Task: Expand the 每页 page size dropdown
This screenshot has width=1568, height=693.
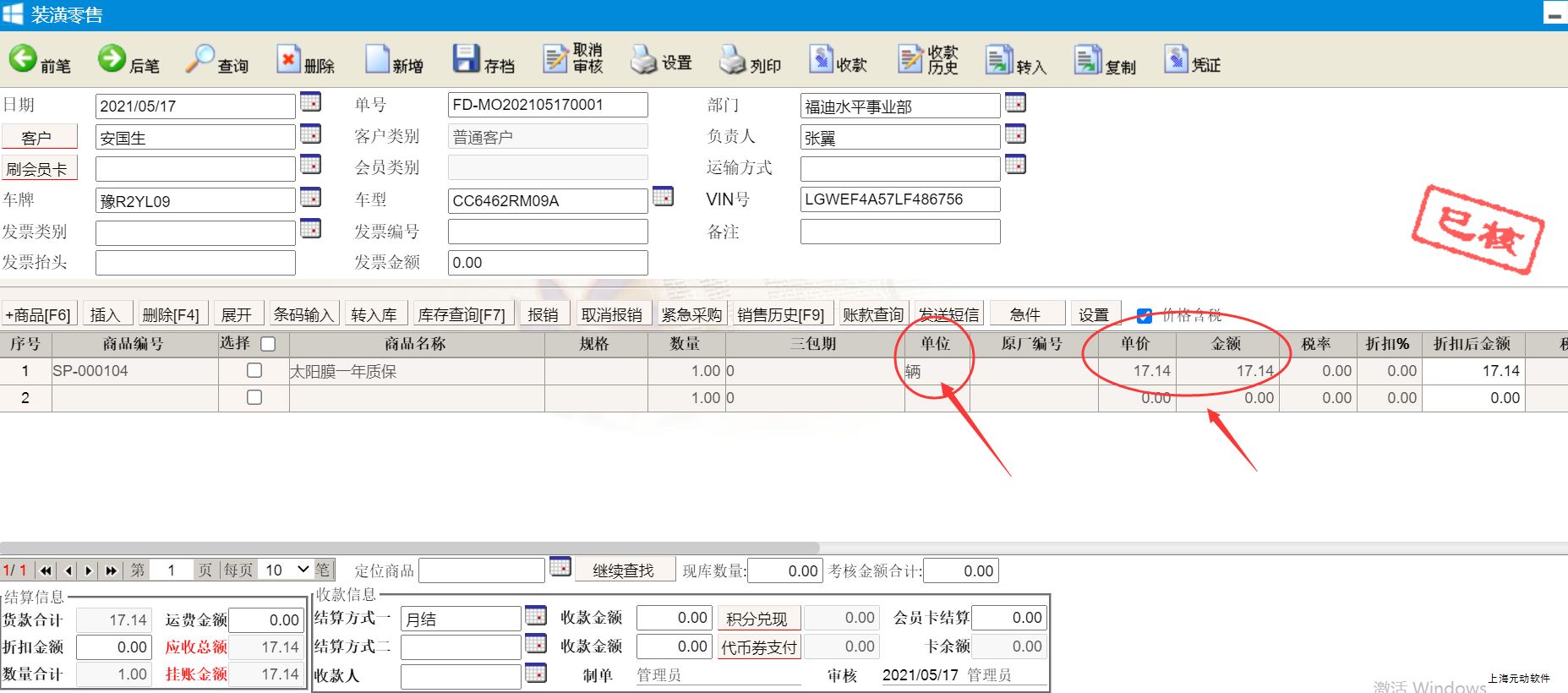Action: pos(287,570)
